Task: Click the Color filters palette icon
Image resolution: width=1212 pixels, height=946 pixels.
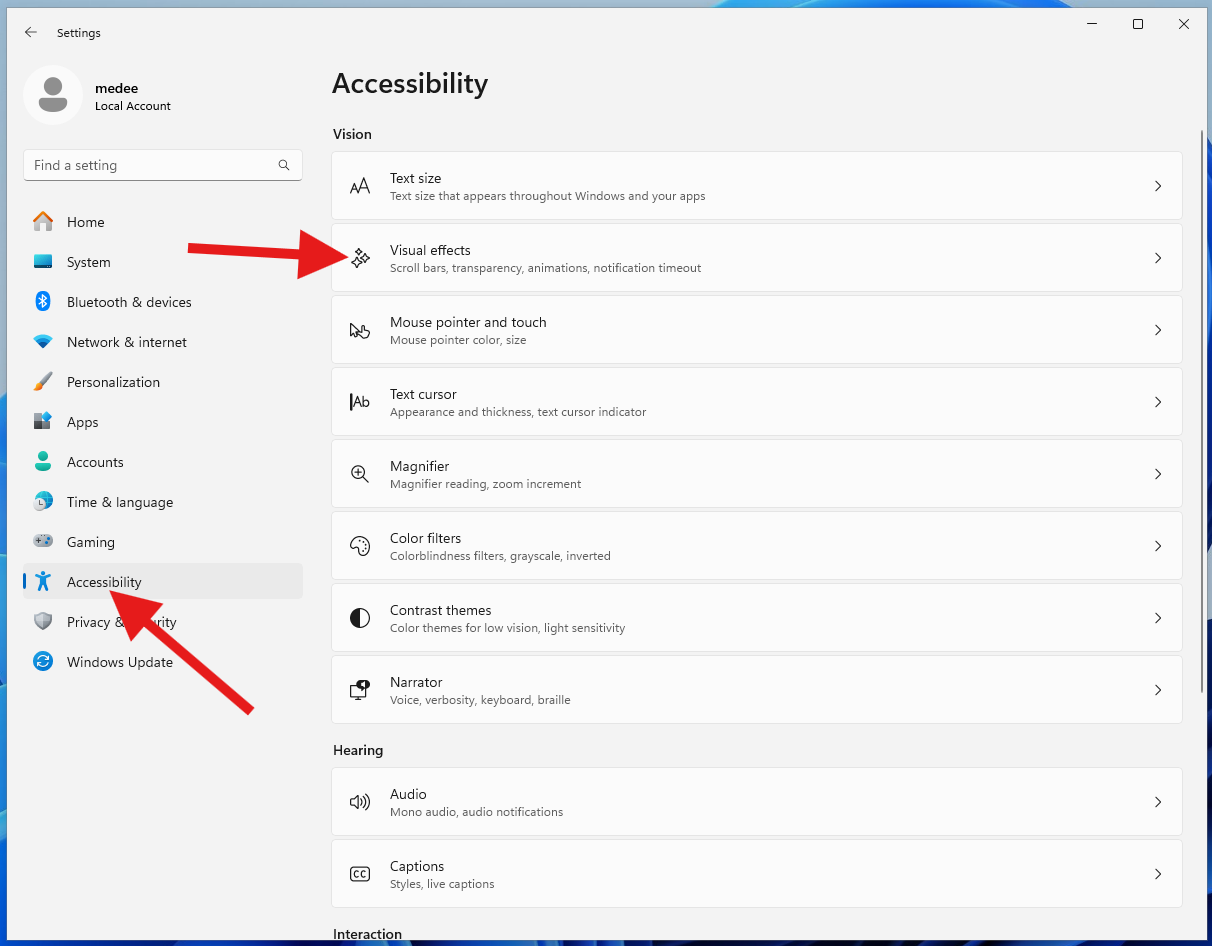Action: coord(360,546)
